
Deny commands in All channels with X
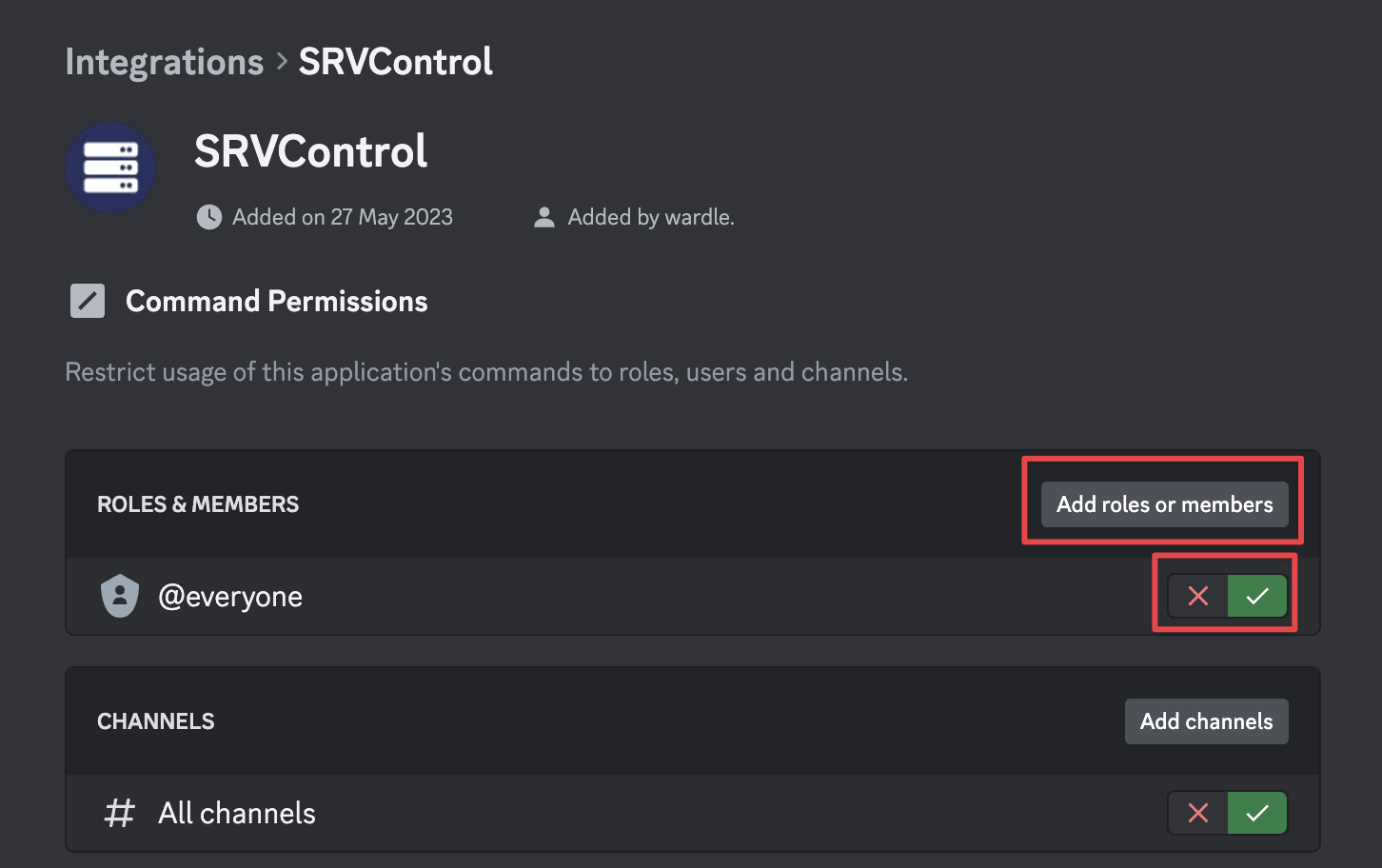tap(1198, 813)
